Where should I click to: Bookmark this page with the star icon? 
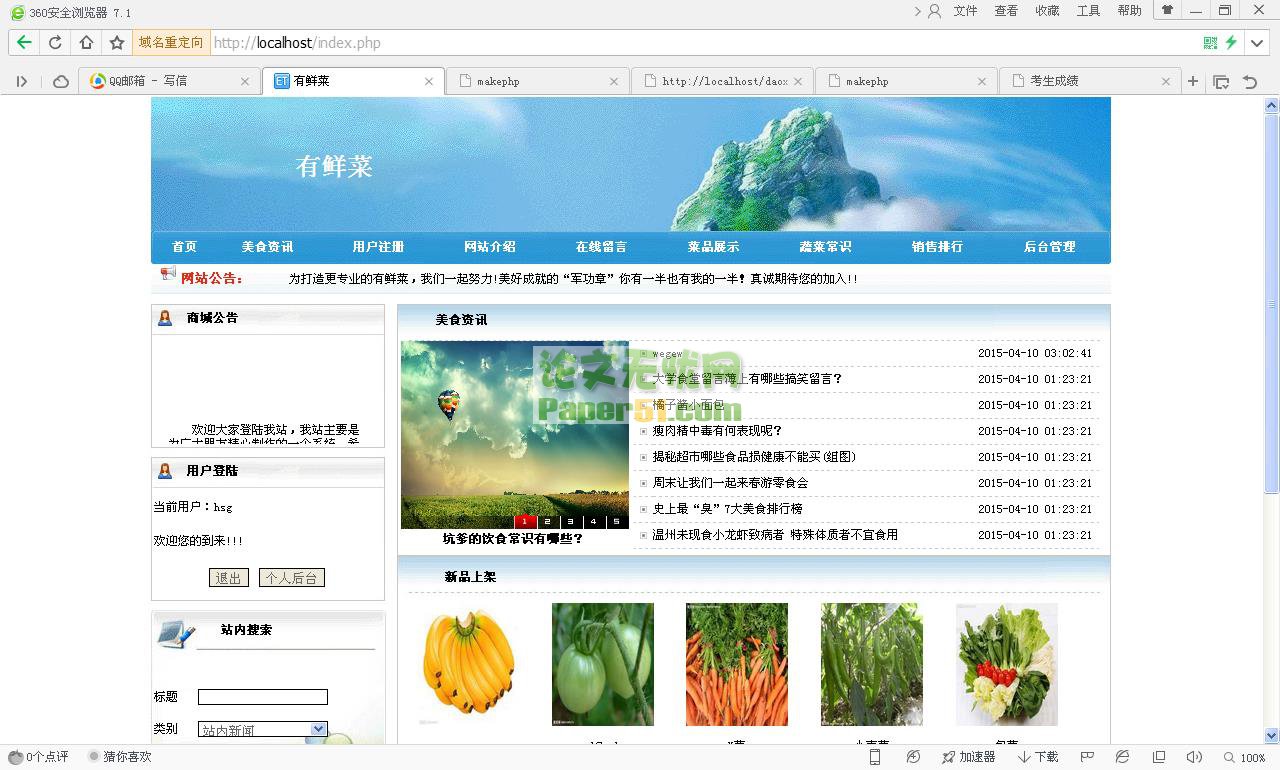[117, 42]
